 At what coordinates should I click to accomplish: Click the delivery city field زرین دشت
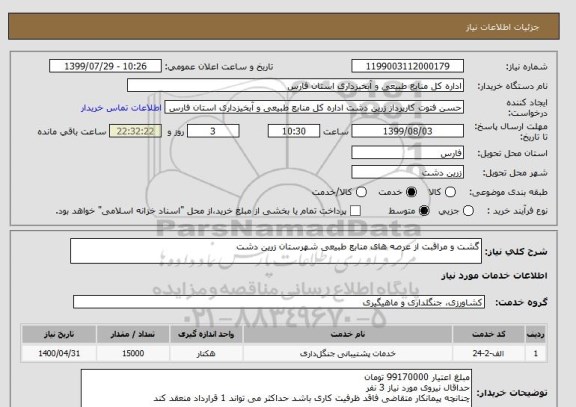click(x=407, y=172)
